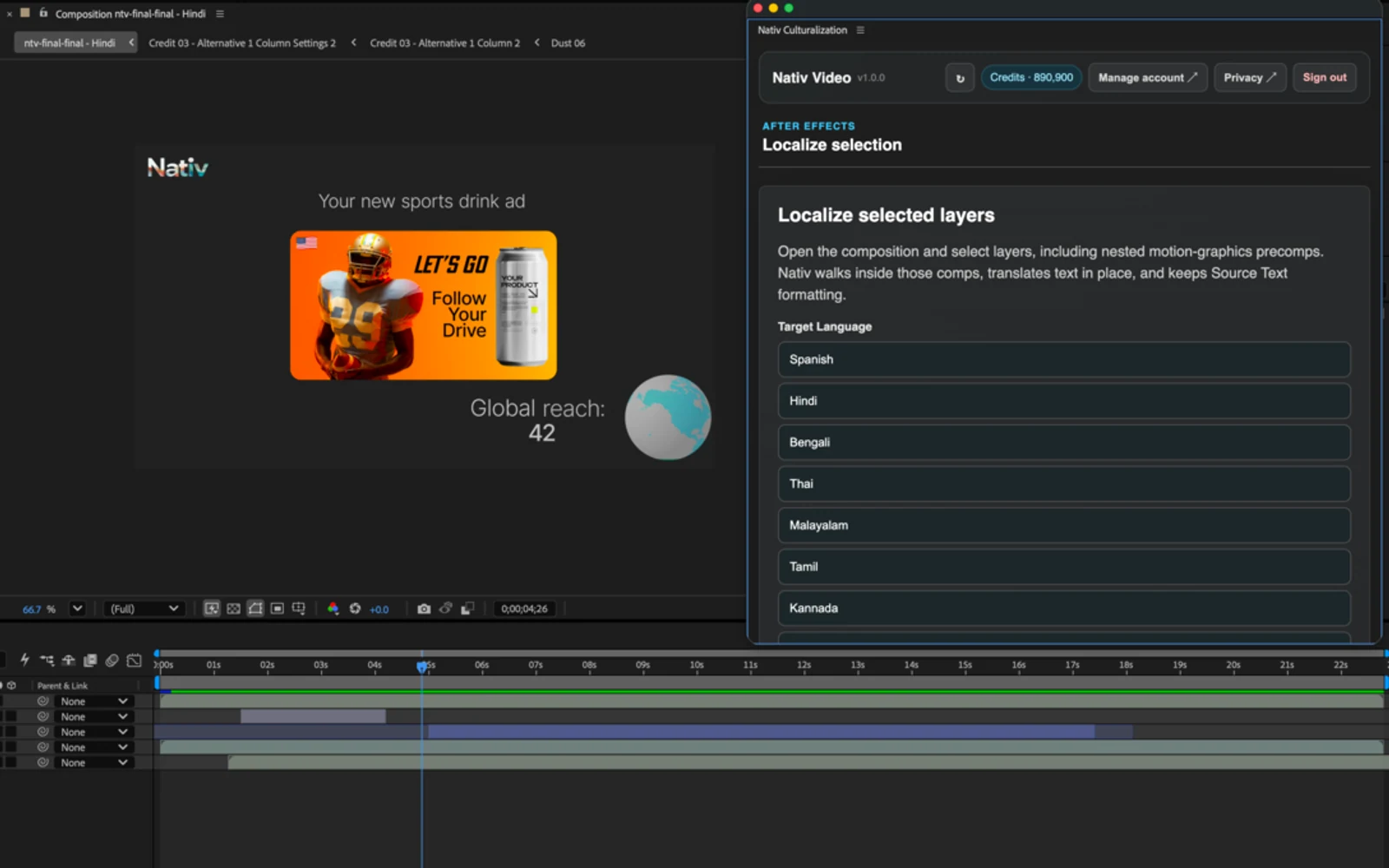Click the reset exposure icon
This screenshot has height=868, width=1389.
pyautogui.click(x=355, y=608)
